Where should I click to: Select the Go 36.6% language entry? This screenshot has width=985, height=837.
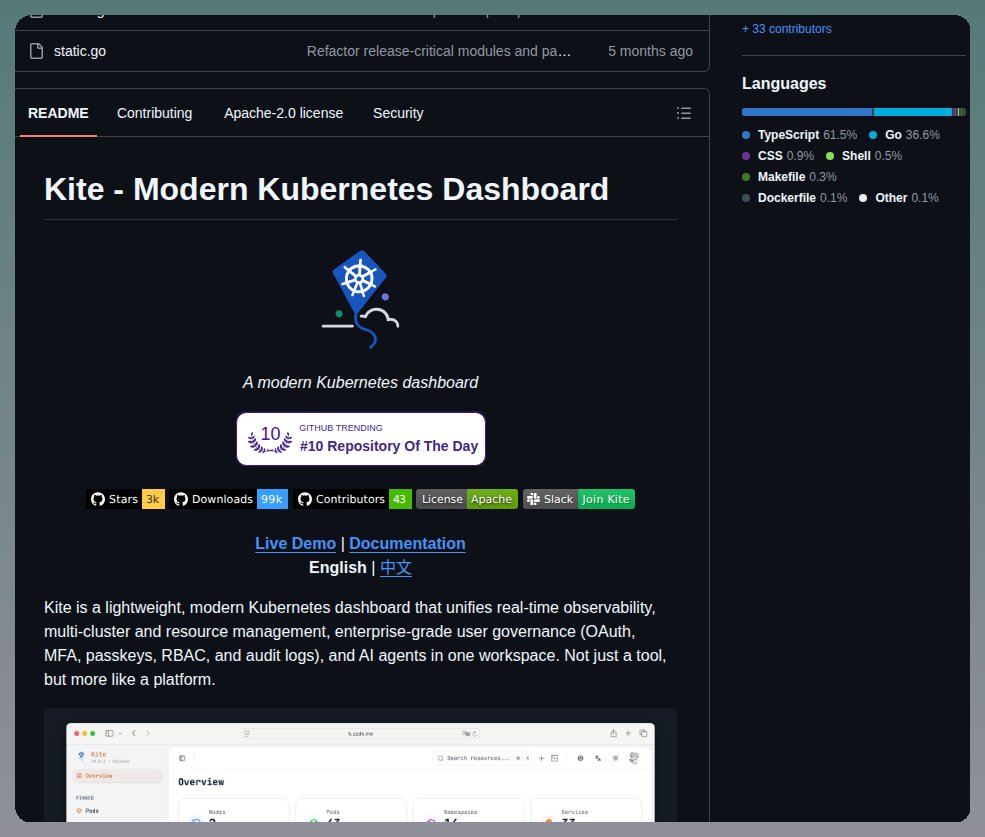coord(904,135)
